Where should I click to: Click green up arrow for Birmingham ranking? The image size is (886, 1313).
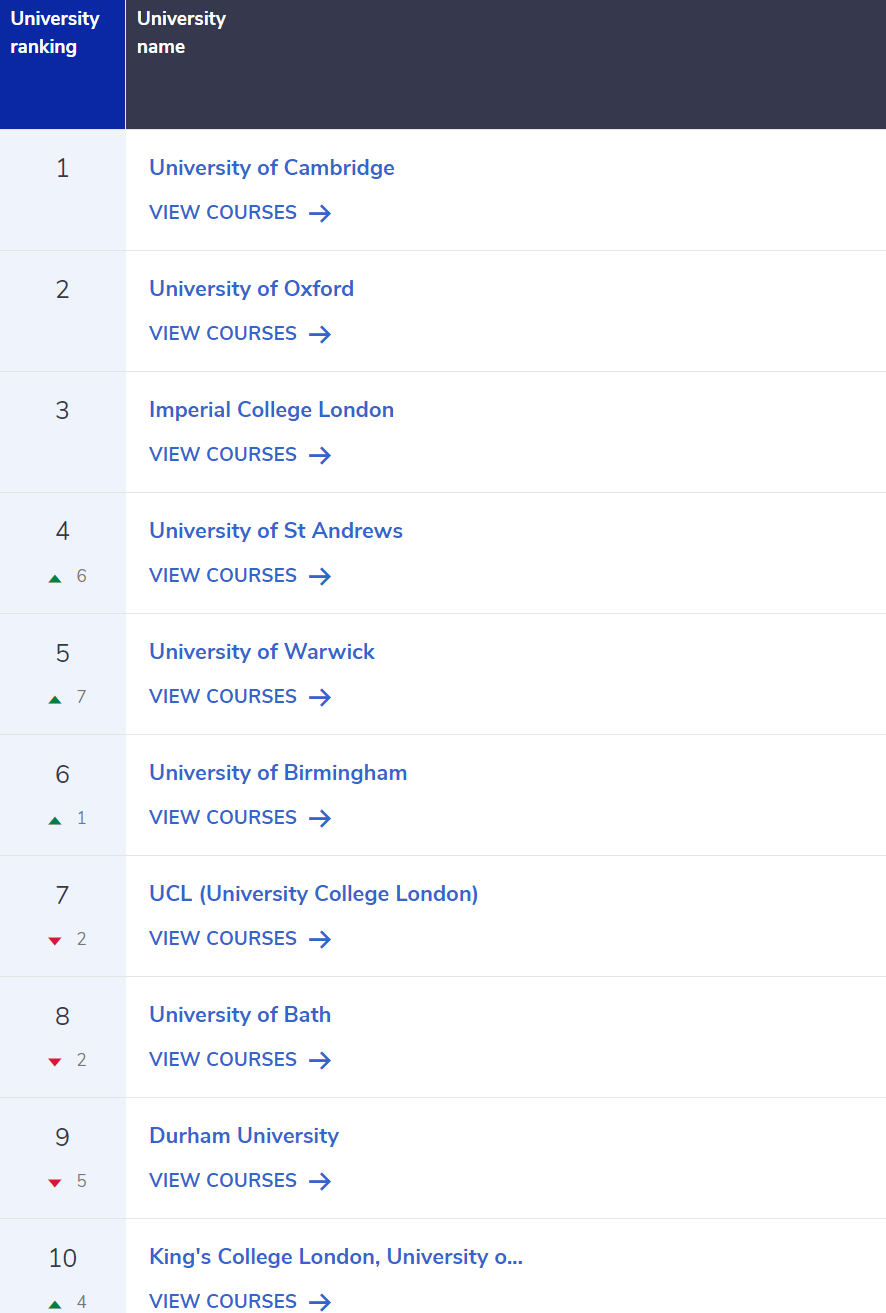tap(55, 819)
